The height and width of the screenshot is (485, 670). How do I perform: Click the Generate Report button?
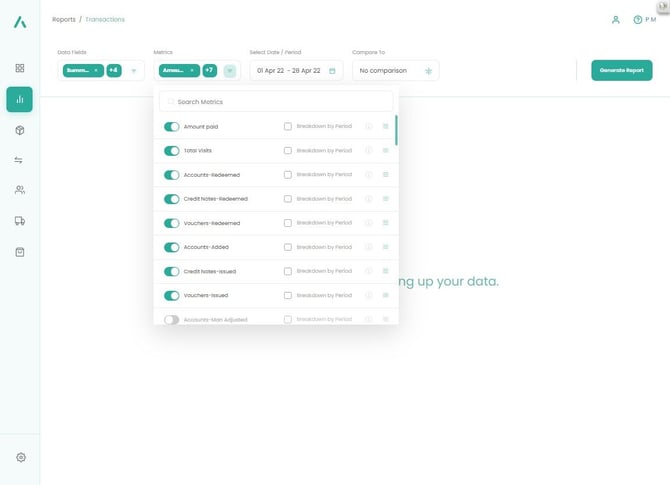[621, 70]
